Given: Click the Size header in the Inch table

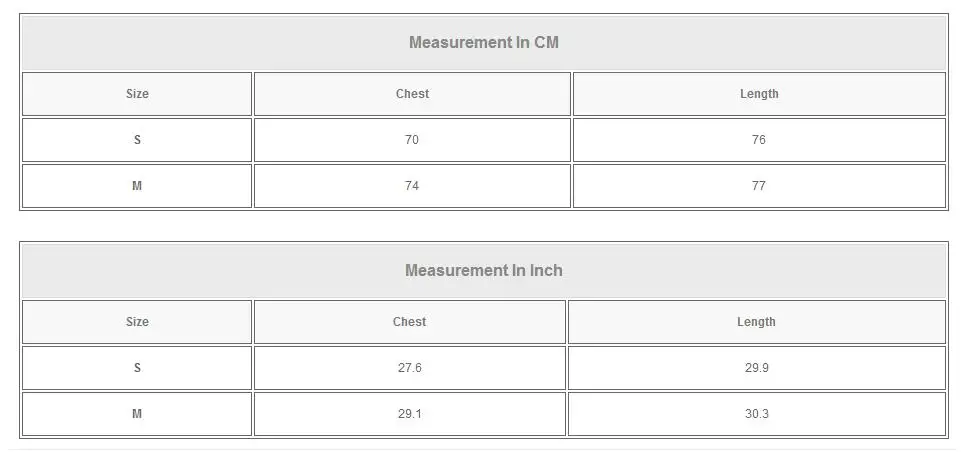Looking at the screenshot, I should pyautogui.click(x=137, y=322).
